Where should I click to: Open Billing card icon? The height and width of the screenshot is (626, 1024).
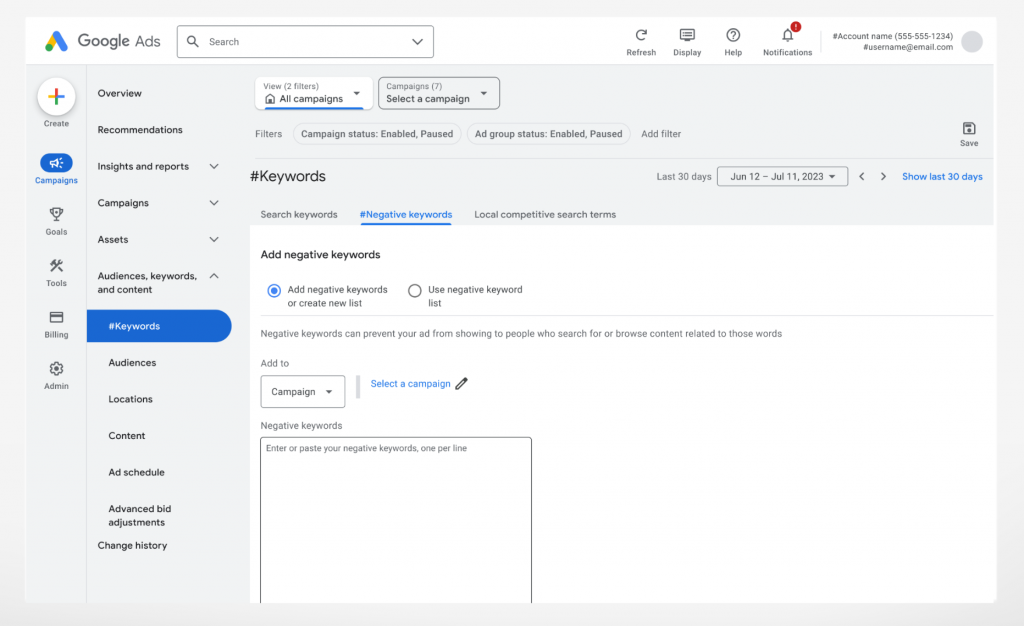click(x=56, y=317)
